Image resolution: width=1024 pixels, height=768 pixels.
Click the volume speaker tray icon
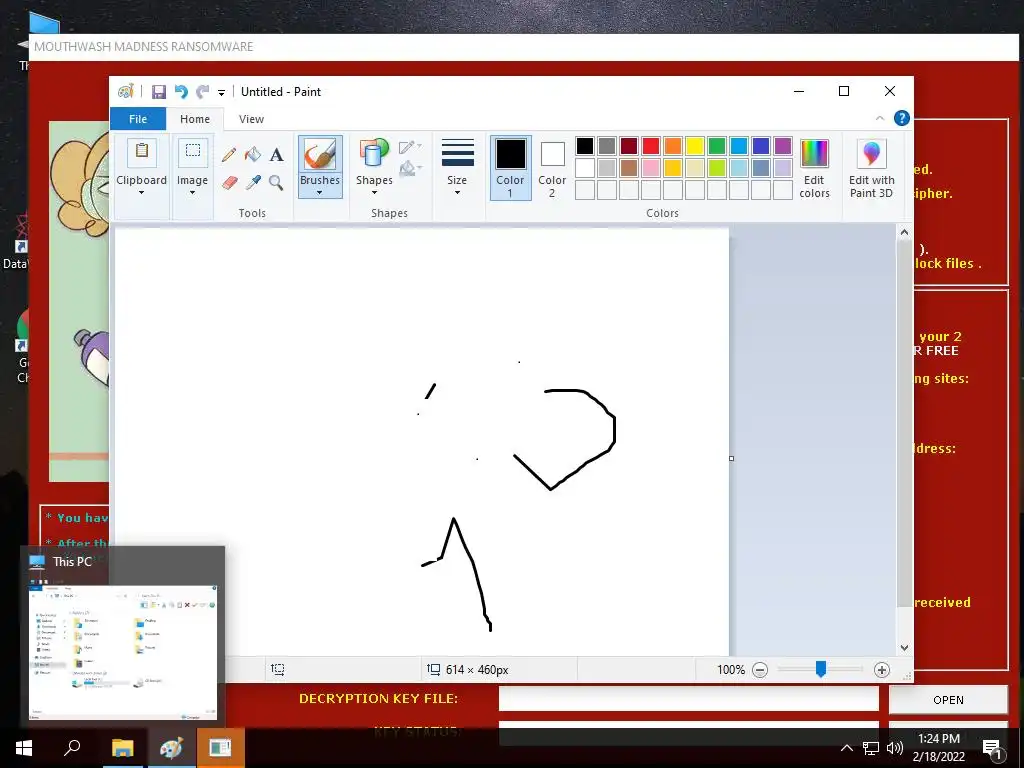click(895, 748)
